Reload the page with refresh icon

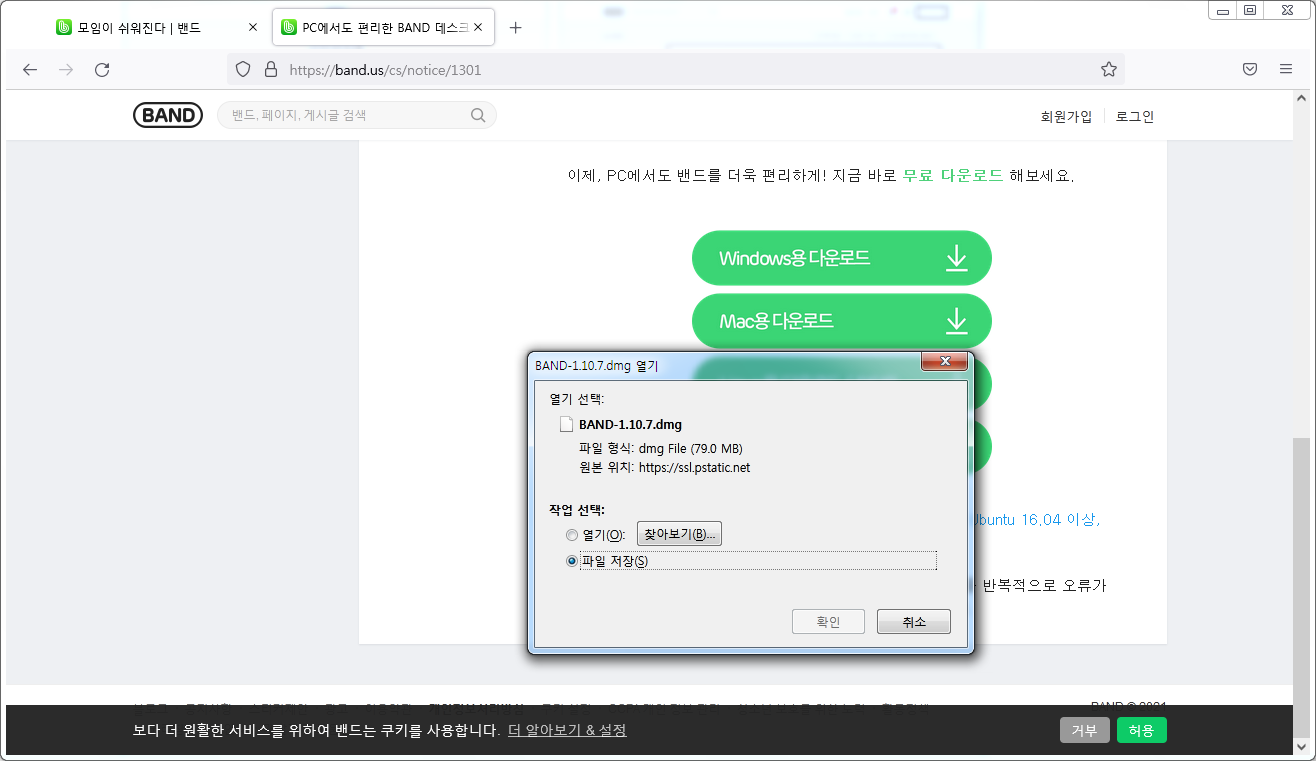point(102,69)
